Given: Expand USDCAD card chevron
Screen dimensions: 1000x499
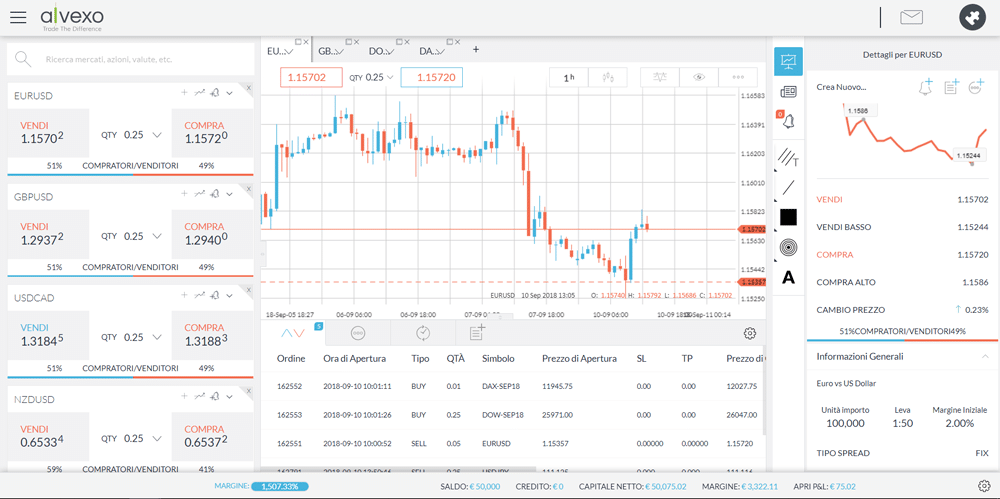Looking at the screenshot, I should point(230,295).
